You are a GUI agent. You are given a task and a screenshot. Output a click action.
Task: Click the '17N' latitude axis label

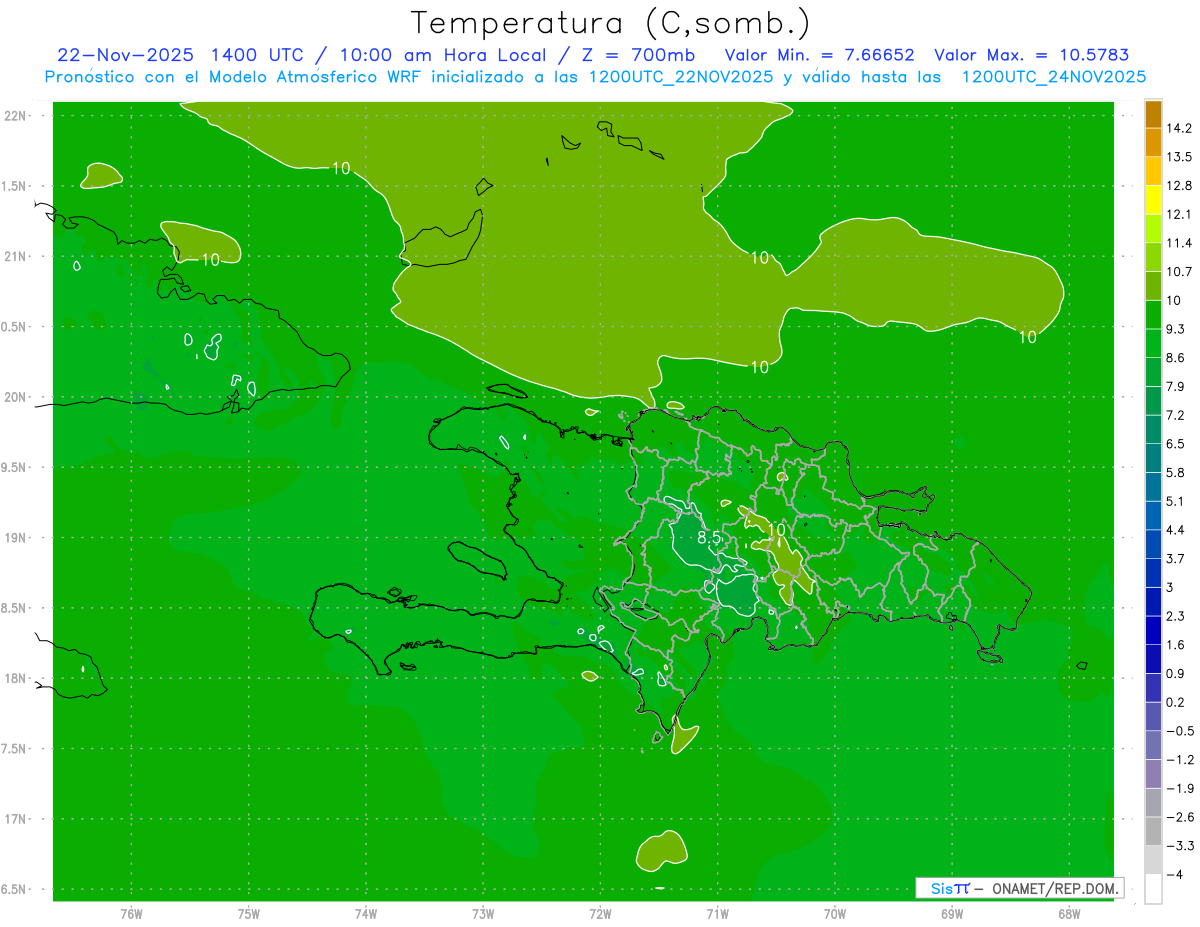point(15,819)
